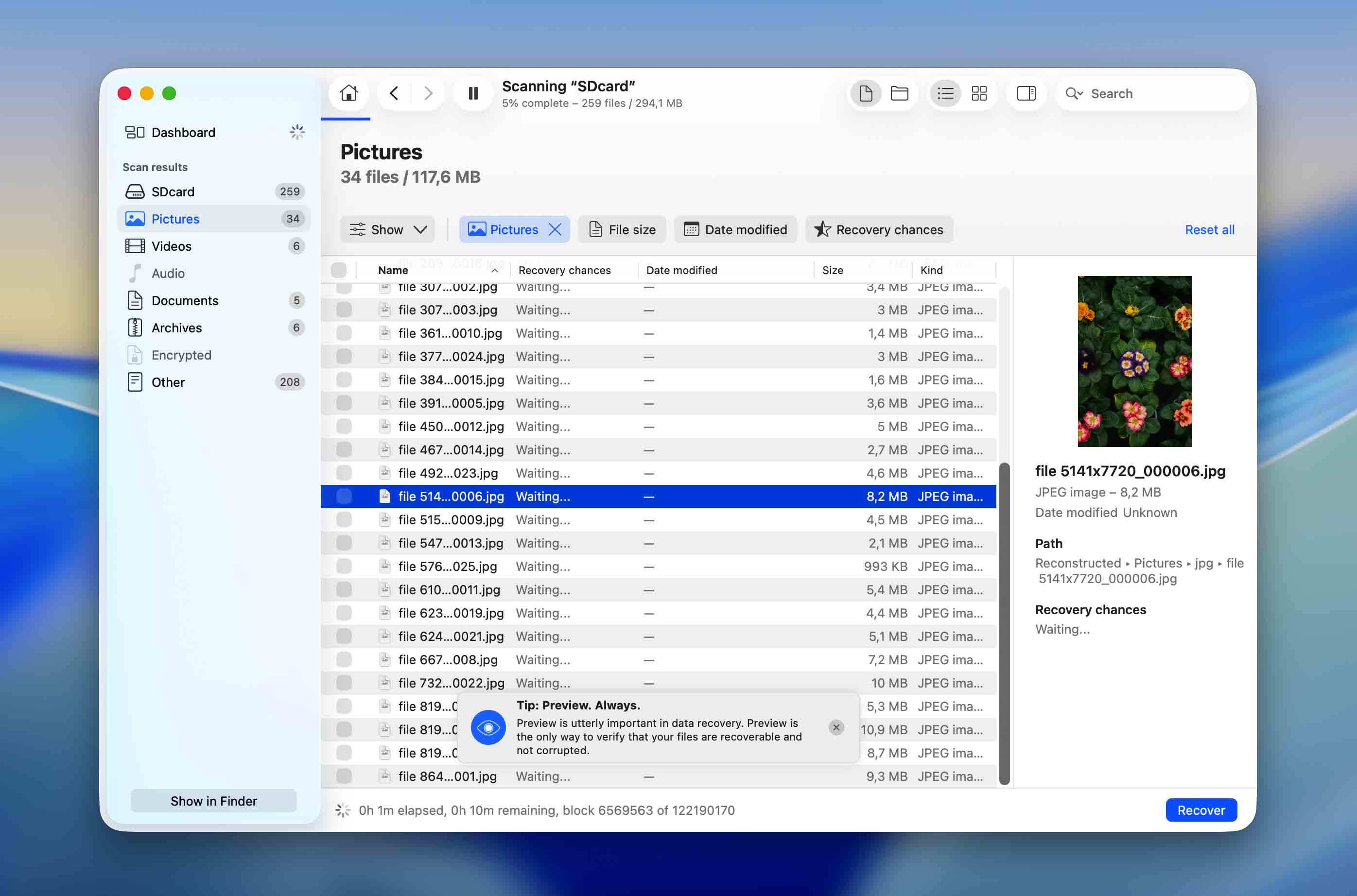
Task: Click the 8,7 MB size cell
Action: 887,753
